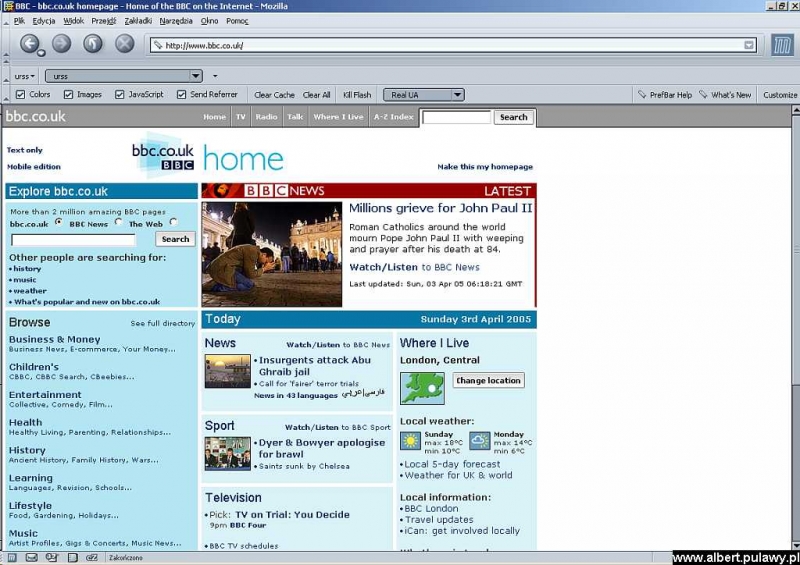
Task: Open the Edycja menu
Action: click(44, 21)
